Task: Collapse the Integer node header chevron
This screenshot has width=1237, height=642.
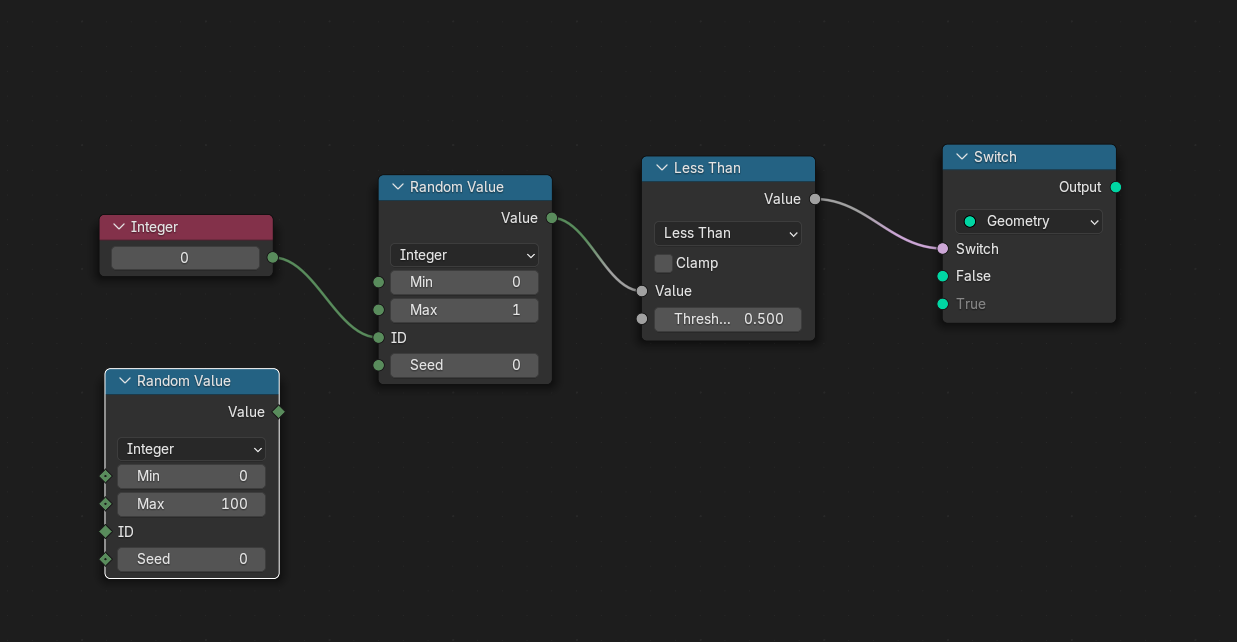Action: [x=119, y=228]
